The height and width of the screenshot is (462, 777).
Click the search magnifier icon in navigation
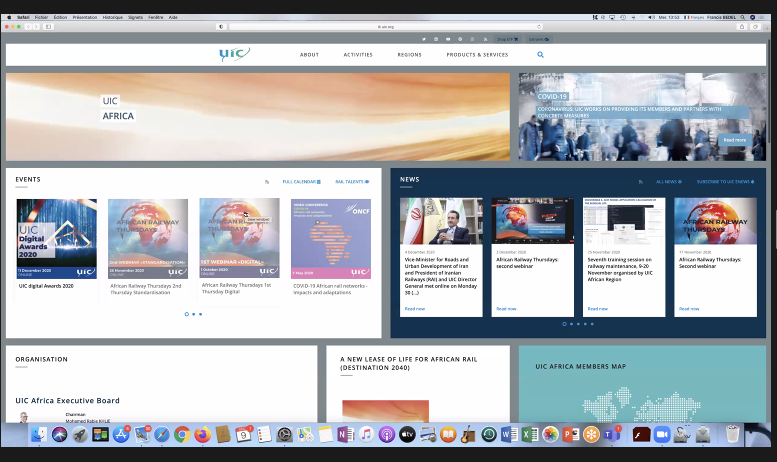pos(541,55)
